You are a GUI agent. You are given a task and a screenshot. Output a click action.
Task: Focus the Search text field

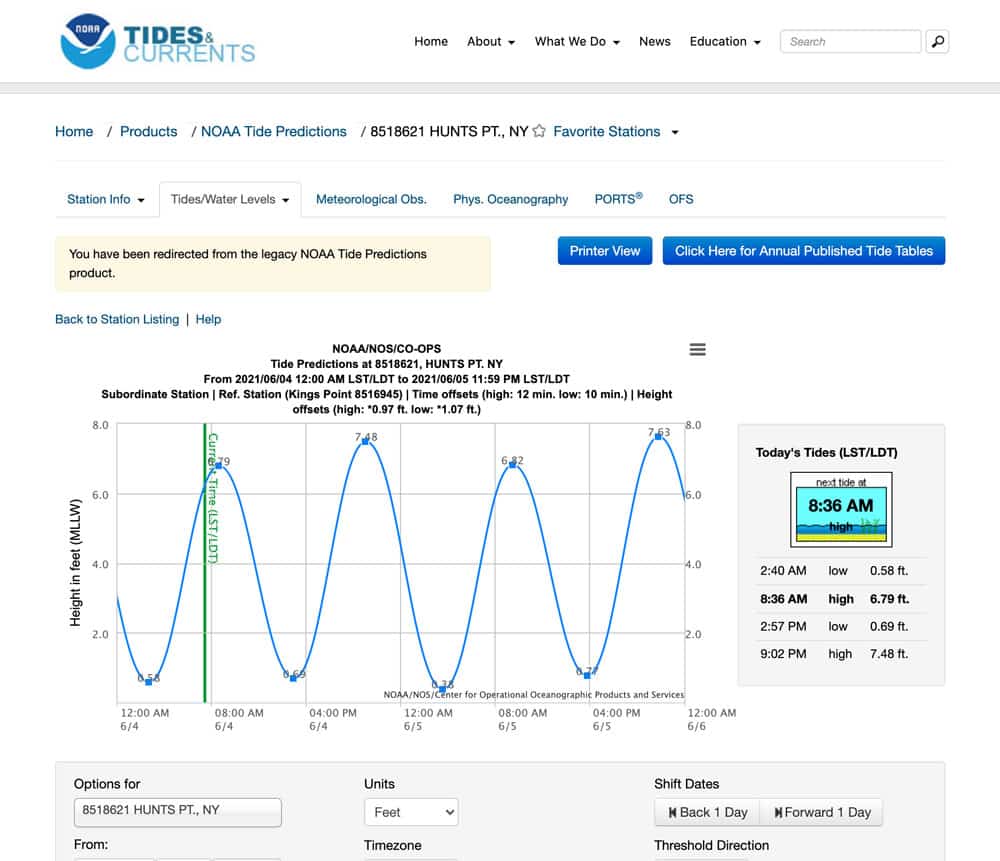pos(850,41)
